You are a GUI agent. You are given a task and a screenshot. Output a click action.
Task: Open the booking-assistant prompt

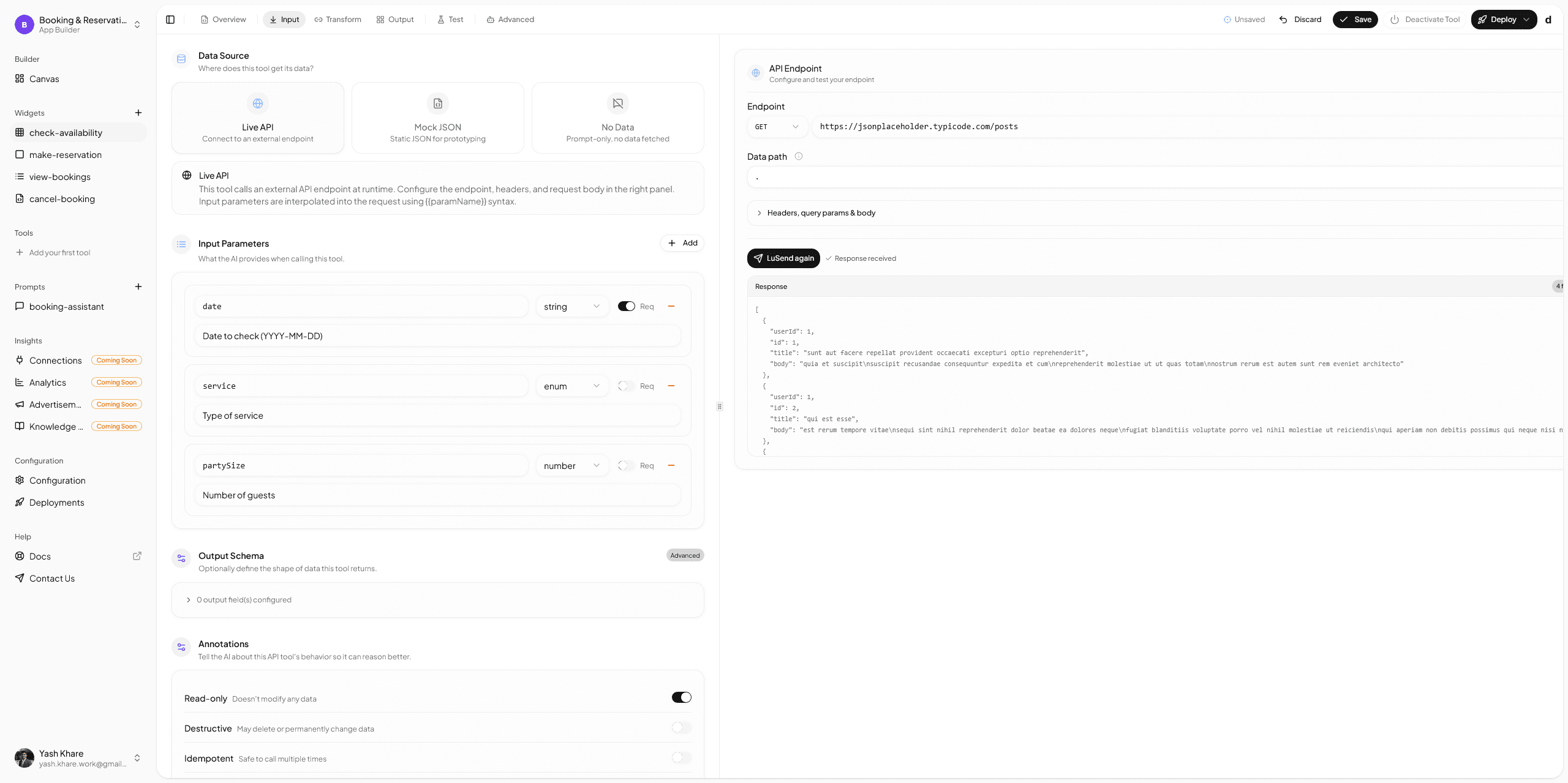click(x=67, y=306)
